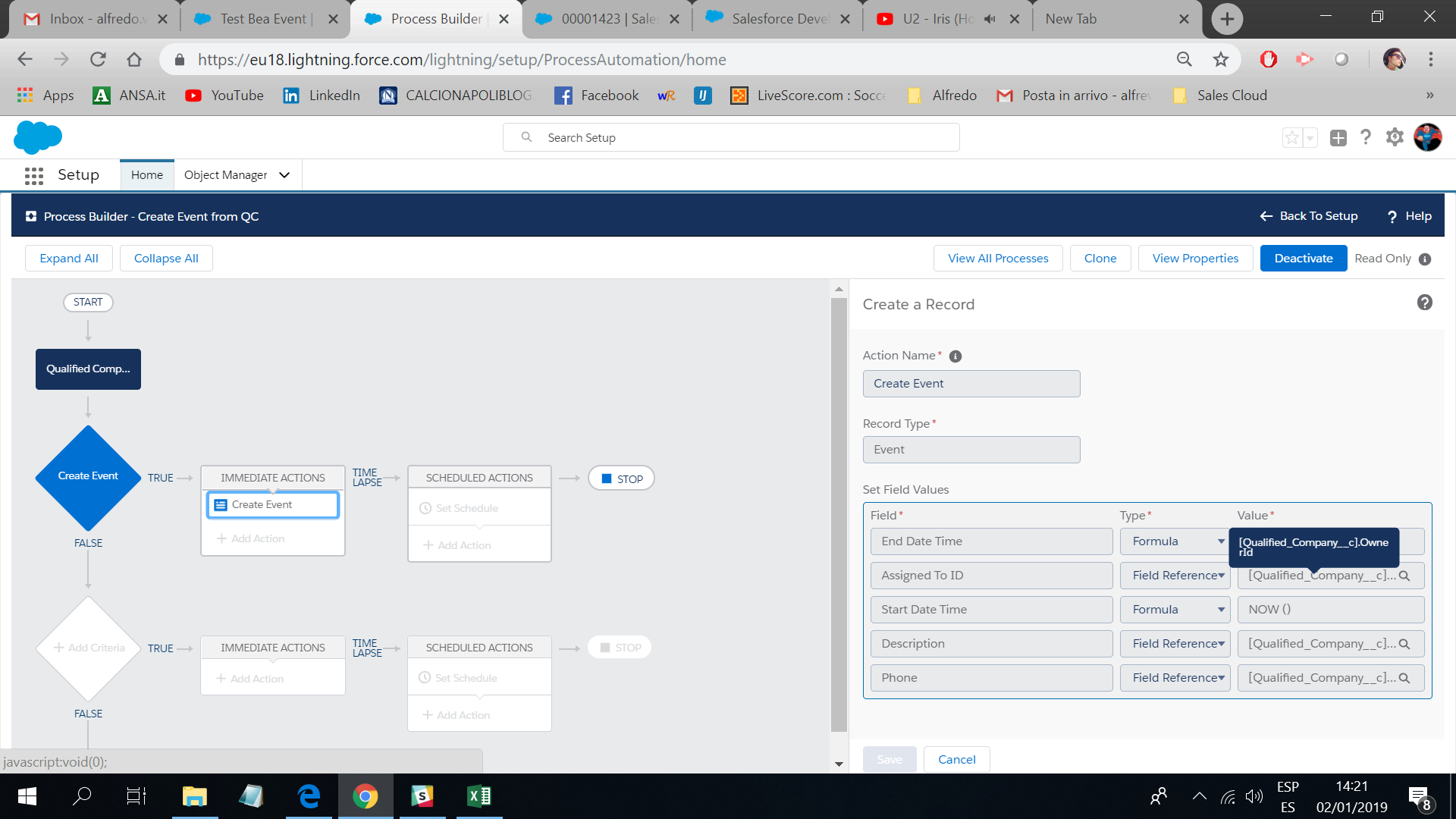
Task: Click the Salesforce cloud logo
Action: (x=37, y=137)
